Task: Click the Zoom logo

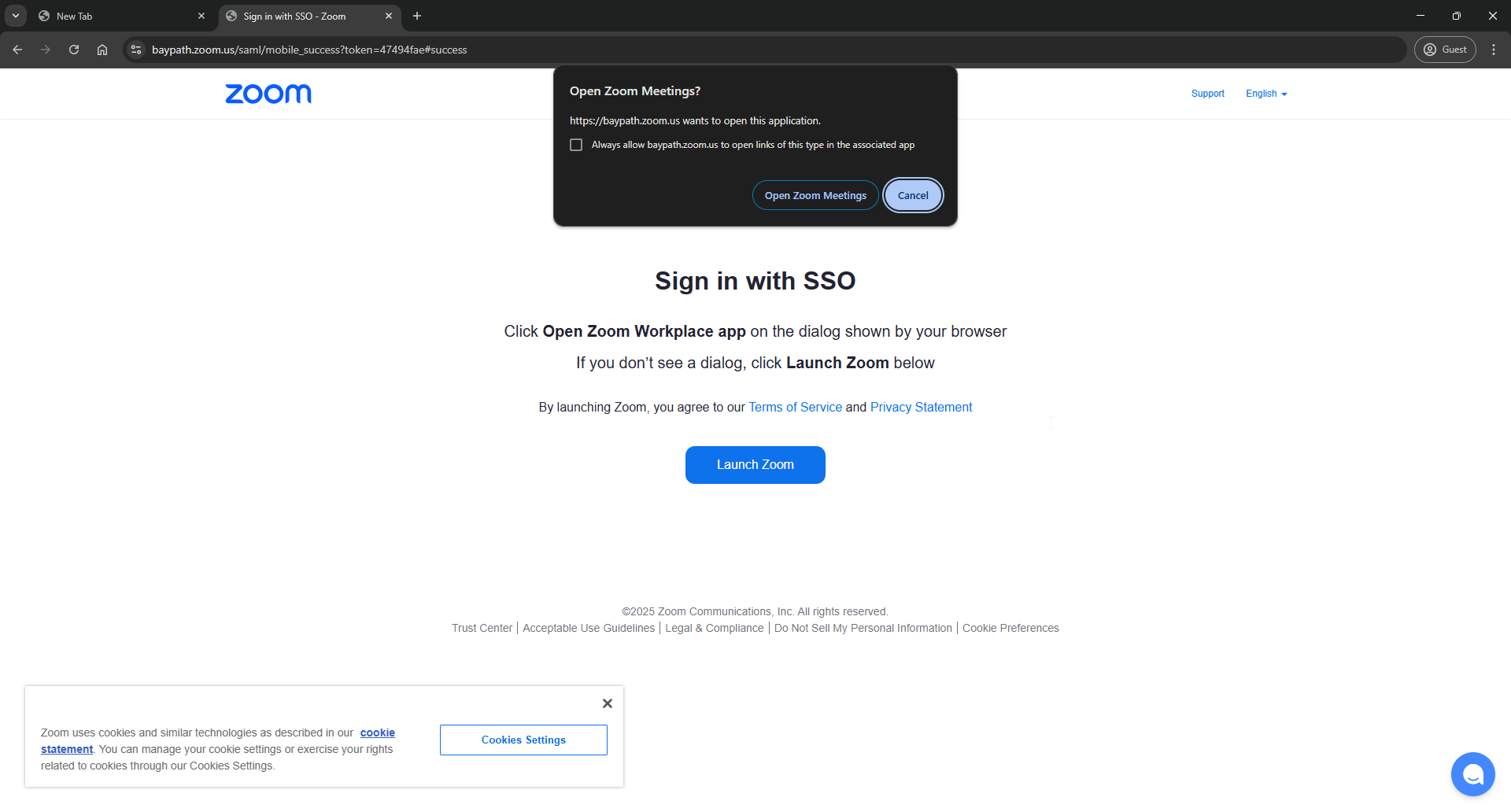Action: click(268, 94)
